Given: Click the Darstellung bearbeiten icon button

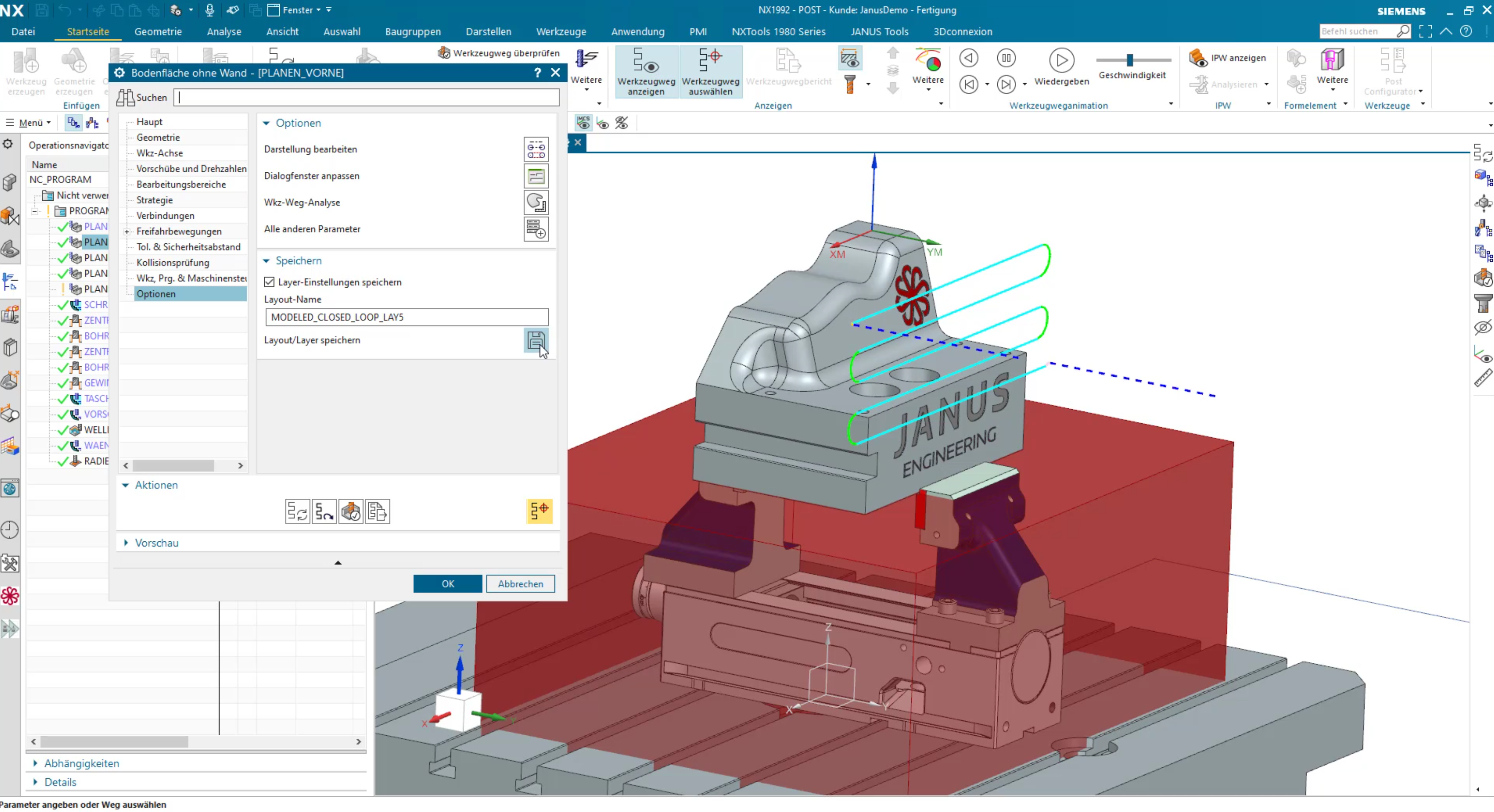Looking at the screenshot, I should [x=536, y=150].
